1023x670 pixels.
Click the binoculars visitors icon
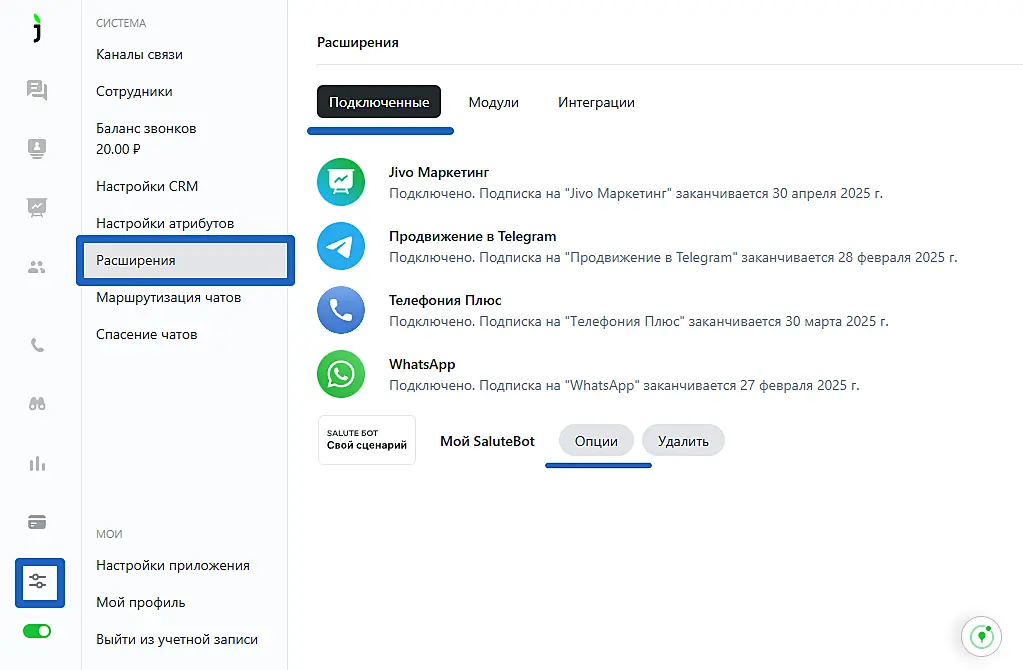point(37,404)
